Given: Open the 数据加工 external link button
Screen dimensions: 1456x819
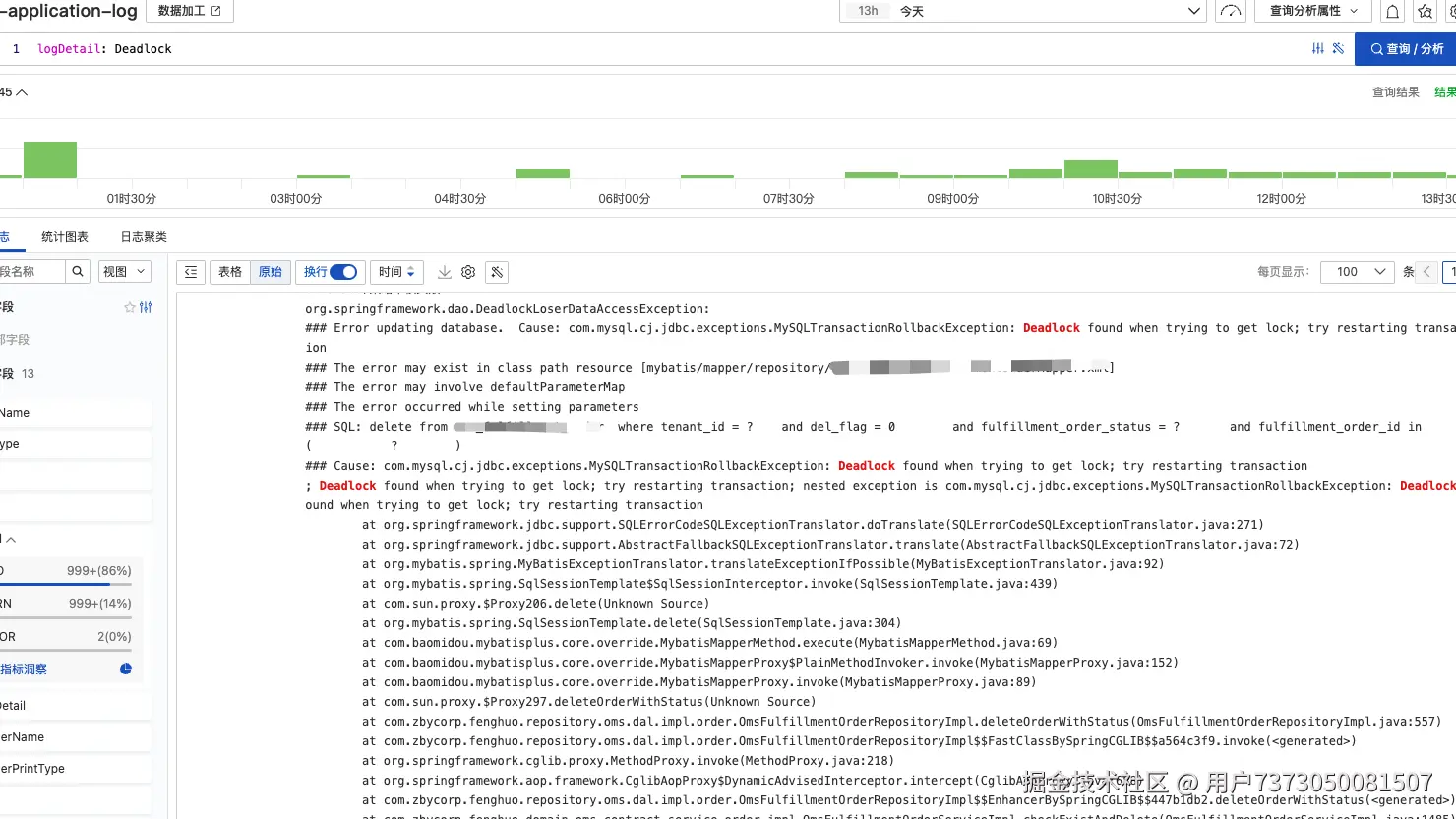Looking at the screenshot, I should 189,11.
